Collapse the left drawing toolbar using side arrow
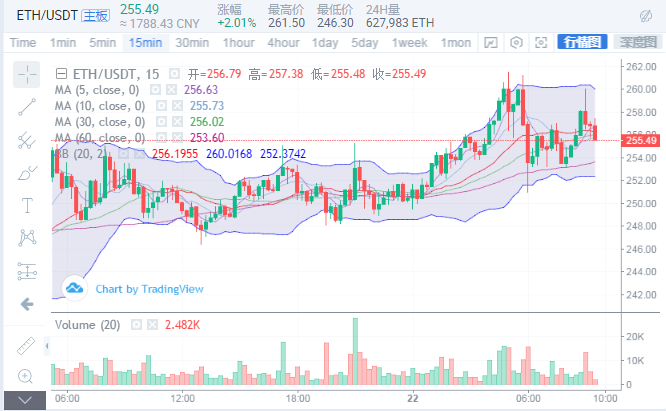The height and width of the screenshot is (411, 666). [47, 346]
